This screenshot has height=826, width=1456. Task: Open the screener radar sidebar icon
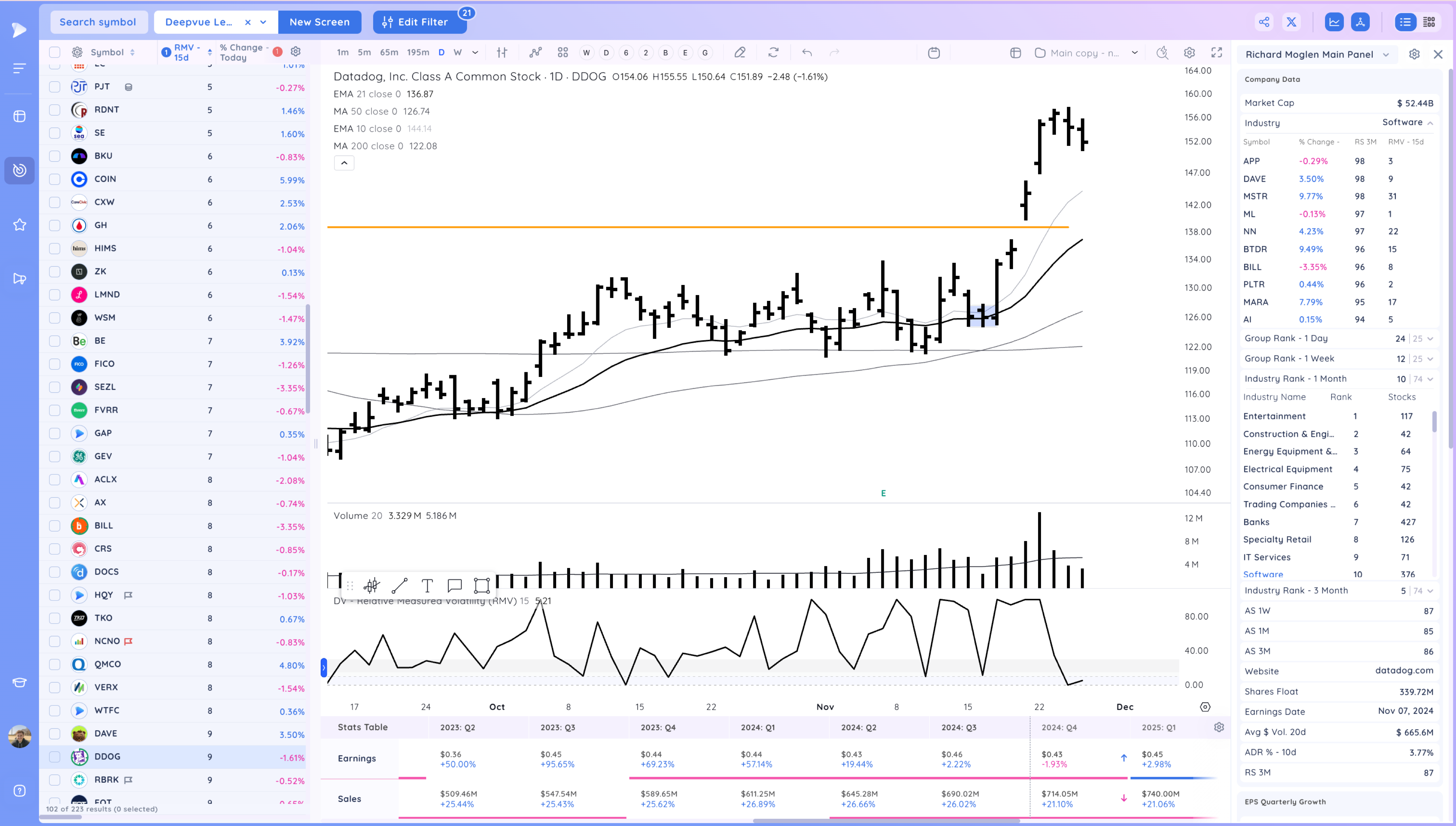(19, 170)
